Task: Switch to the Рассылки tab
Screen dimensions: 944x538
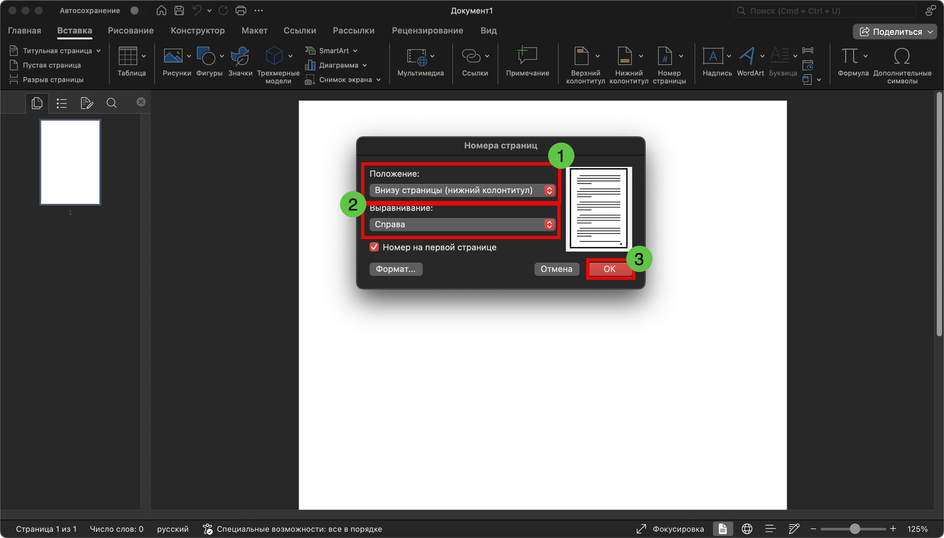Action: [353, 30]
